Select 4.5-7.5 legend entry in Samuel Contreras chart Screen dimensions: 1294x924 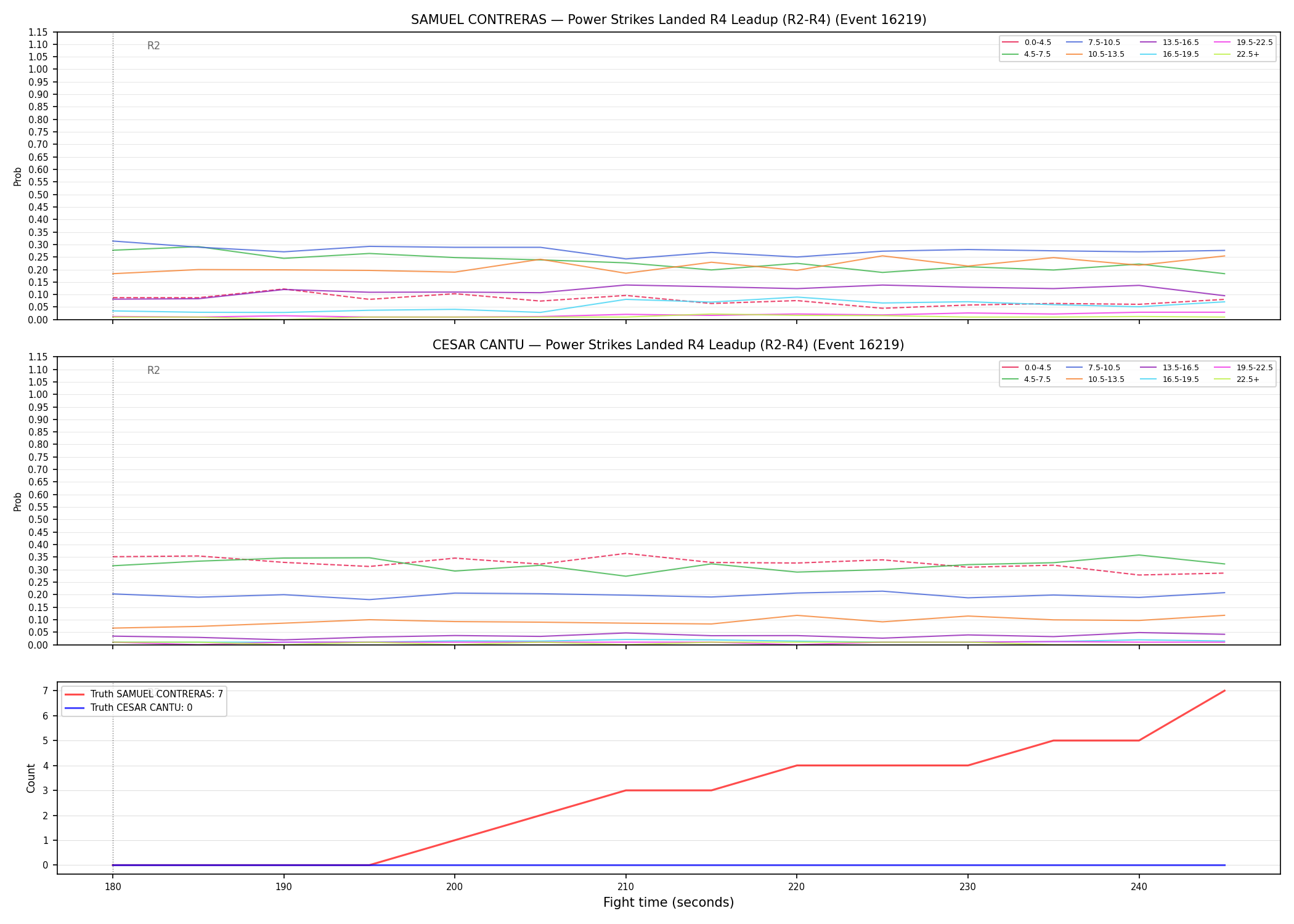[1027, 54]
